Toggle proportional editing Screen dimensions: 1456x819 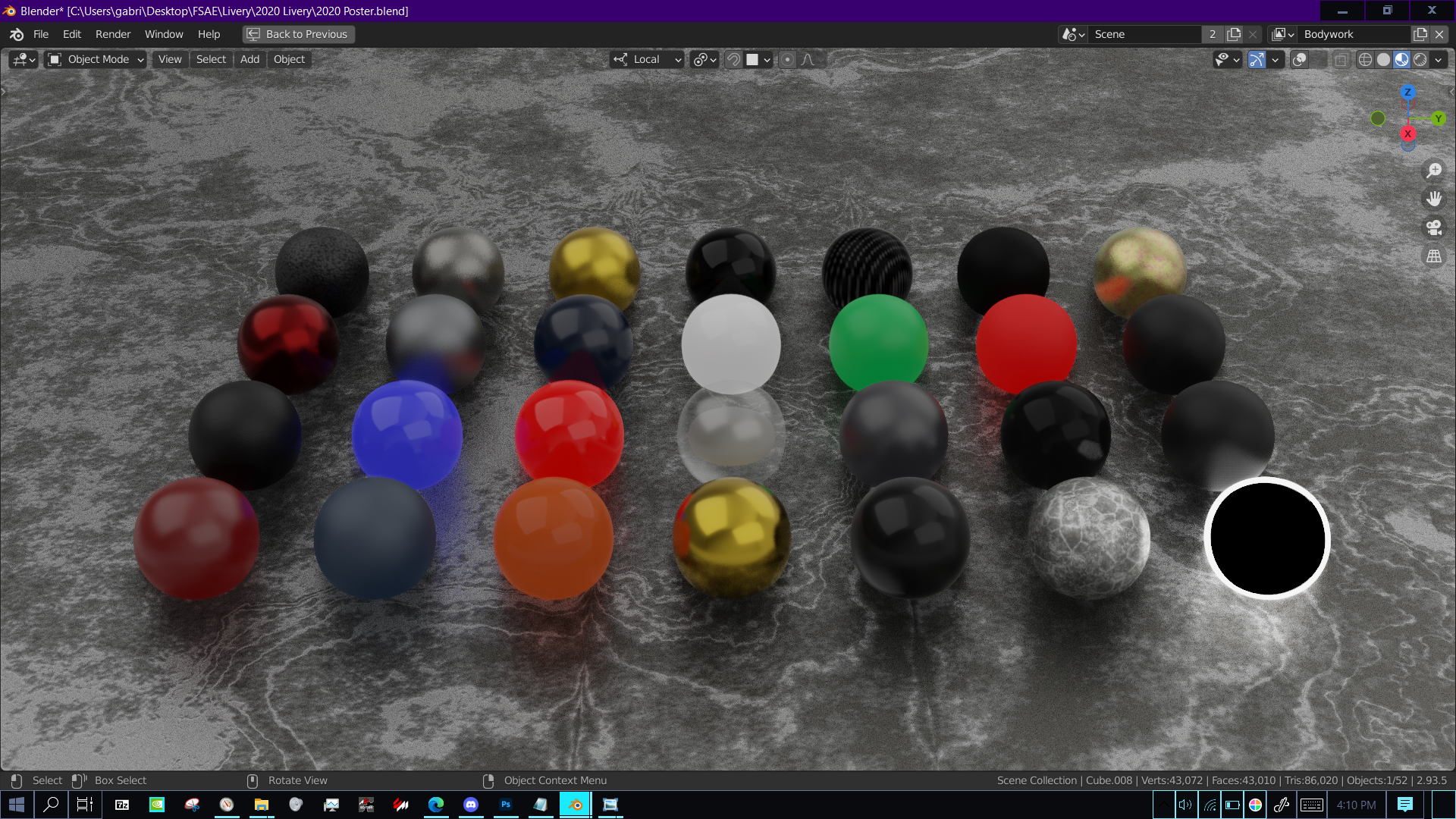pyautogui.click(x=787, y=59)
